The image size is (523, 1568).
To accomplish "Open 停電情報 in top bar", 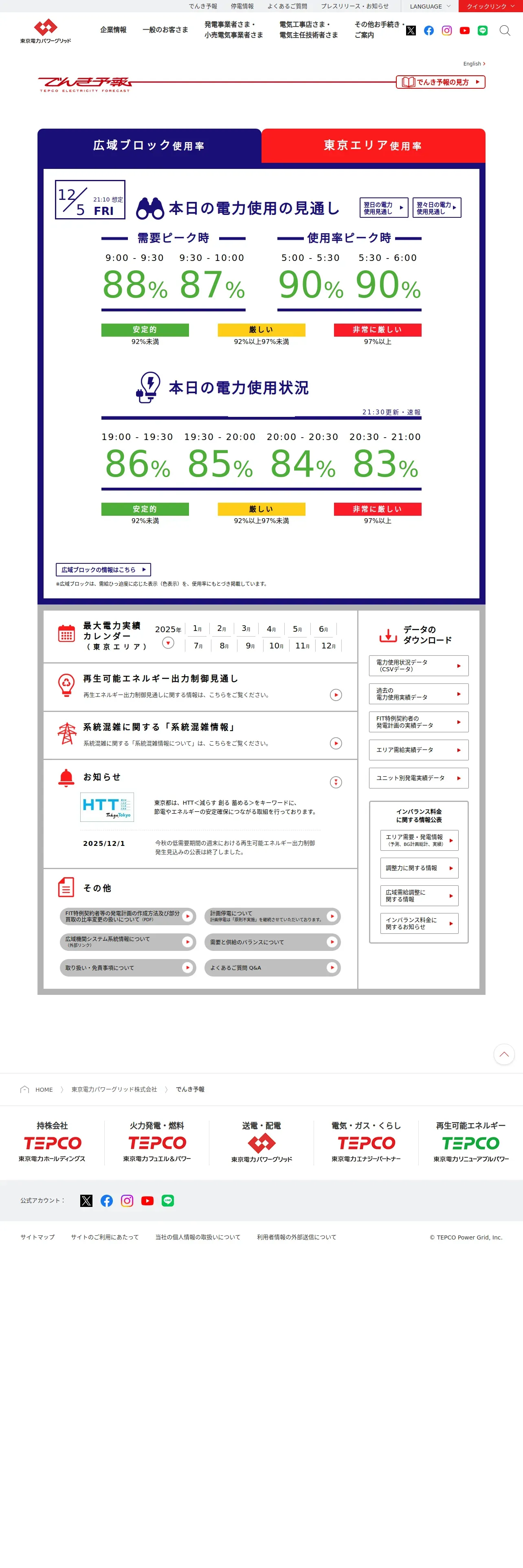I will tap(242, 6).
